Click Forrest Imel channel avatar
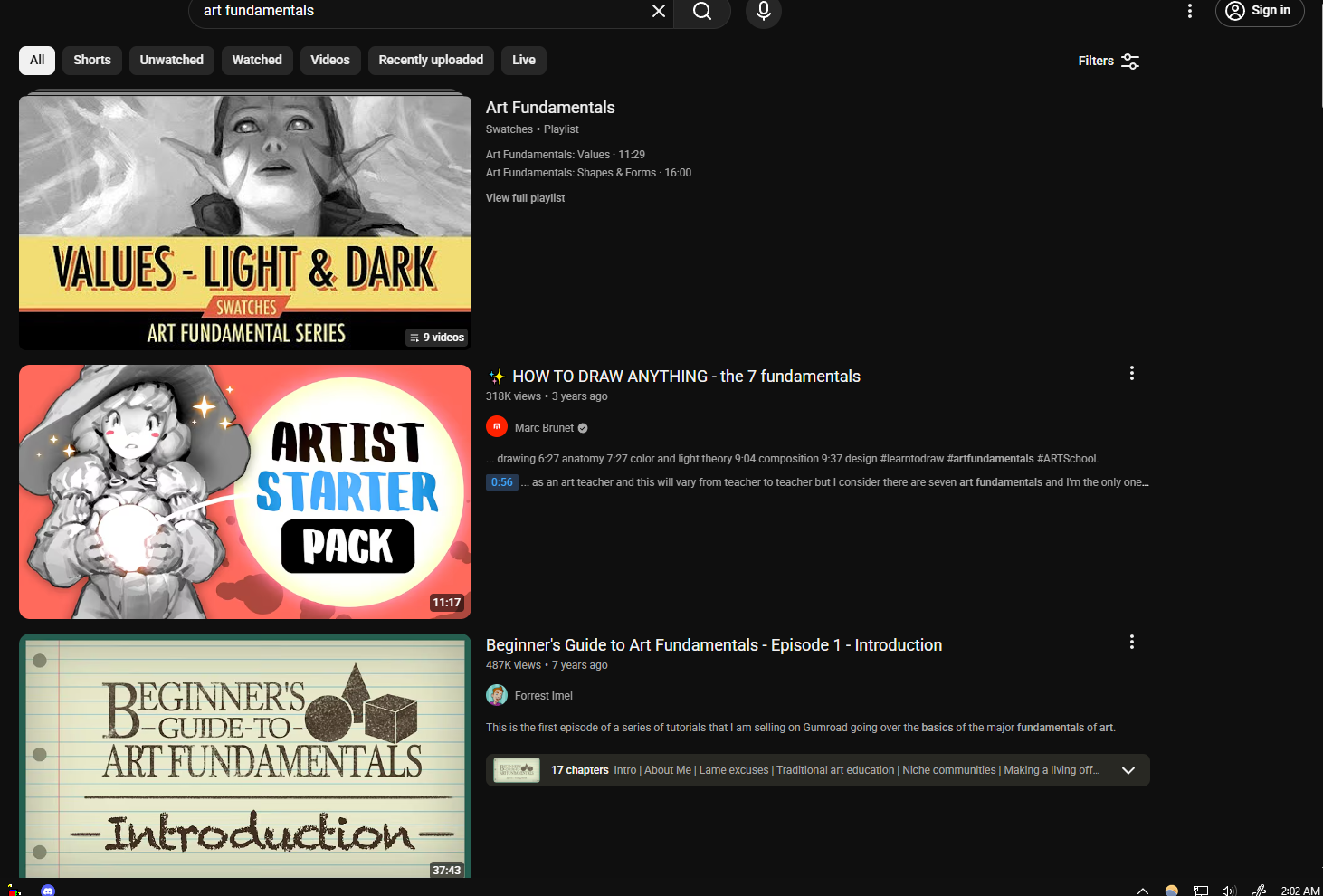Image resolution: width=1323 pixels, height=896 pixels. pyautogui.click(x=497, y=695)
